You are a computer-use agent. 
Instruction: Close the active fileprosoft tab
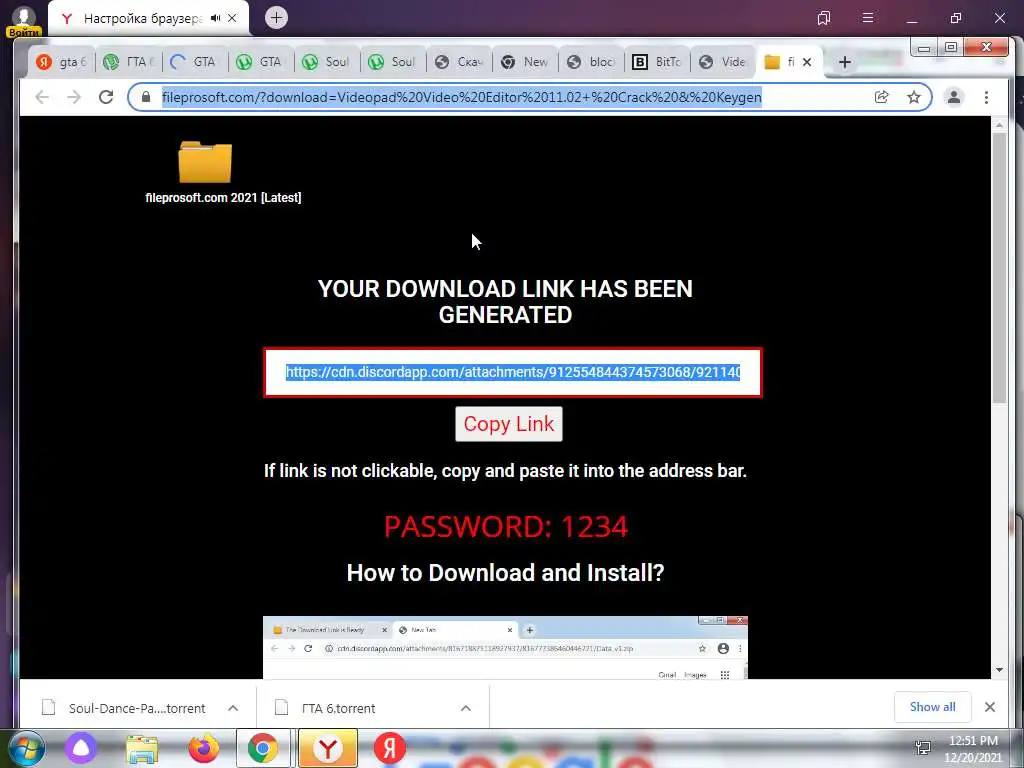[807, 62]
